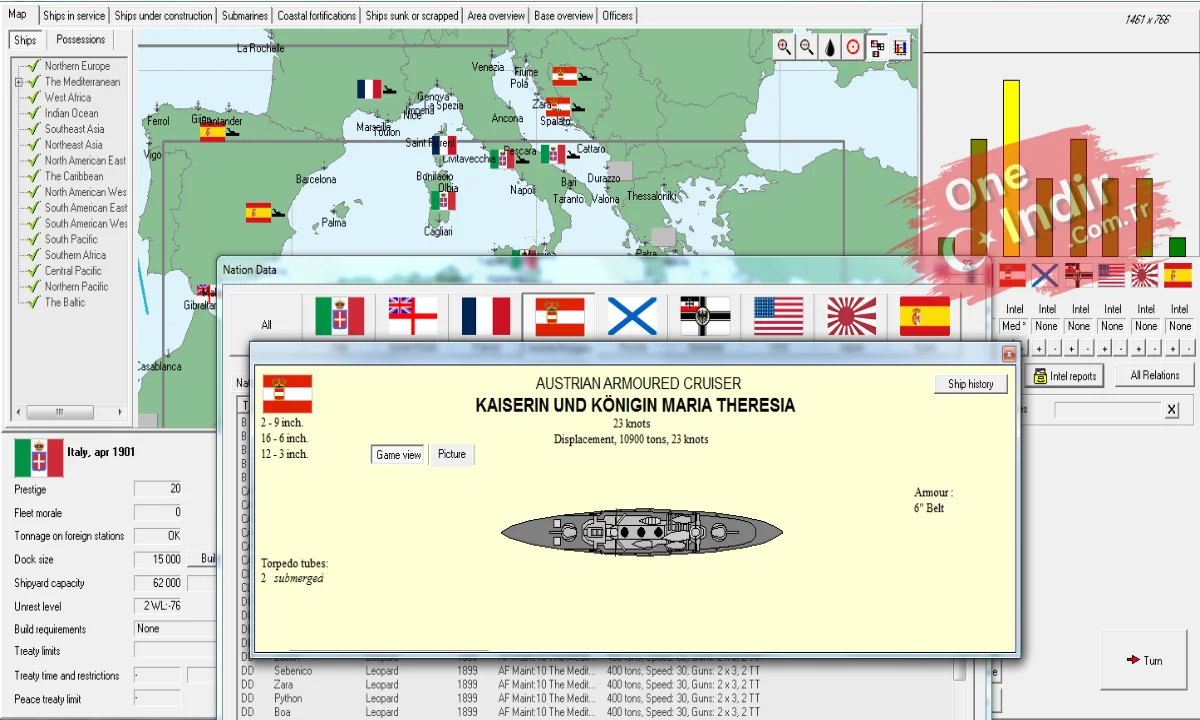Select The Caribbean in area tree
1200x720 pixels.
click(73, 177)
